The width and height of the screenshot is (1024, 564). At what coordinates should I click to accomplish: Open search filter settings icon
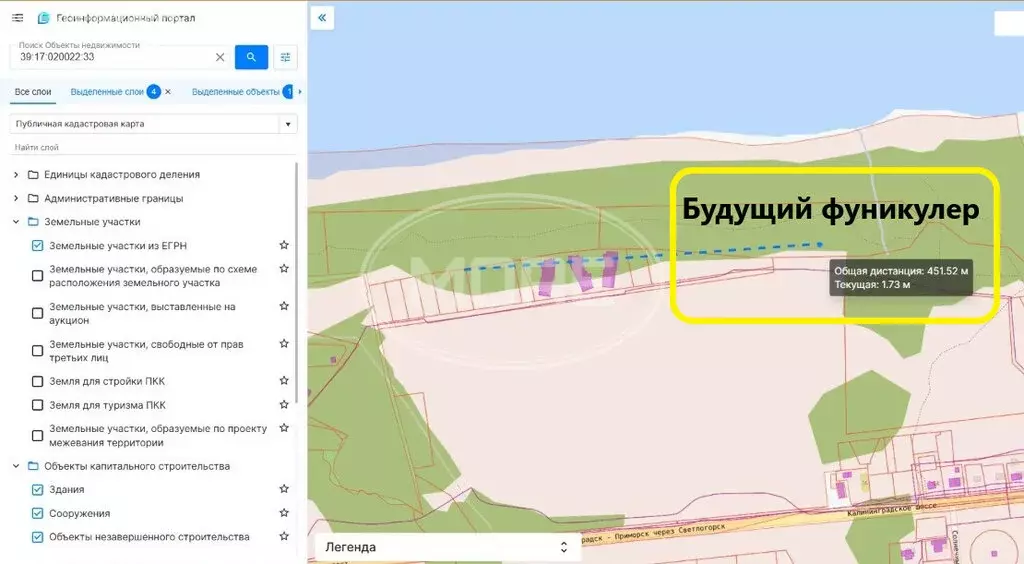click(285, 57)
